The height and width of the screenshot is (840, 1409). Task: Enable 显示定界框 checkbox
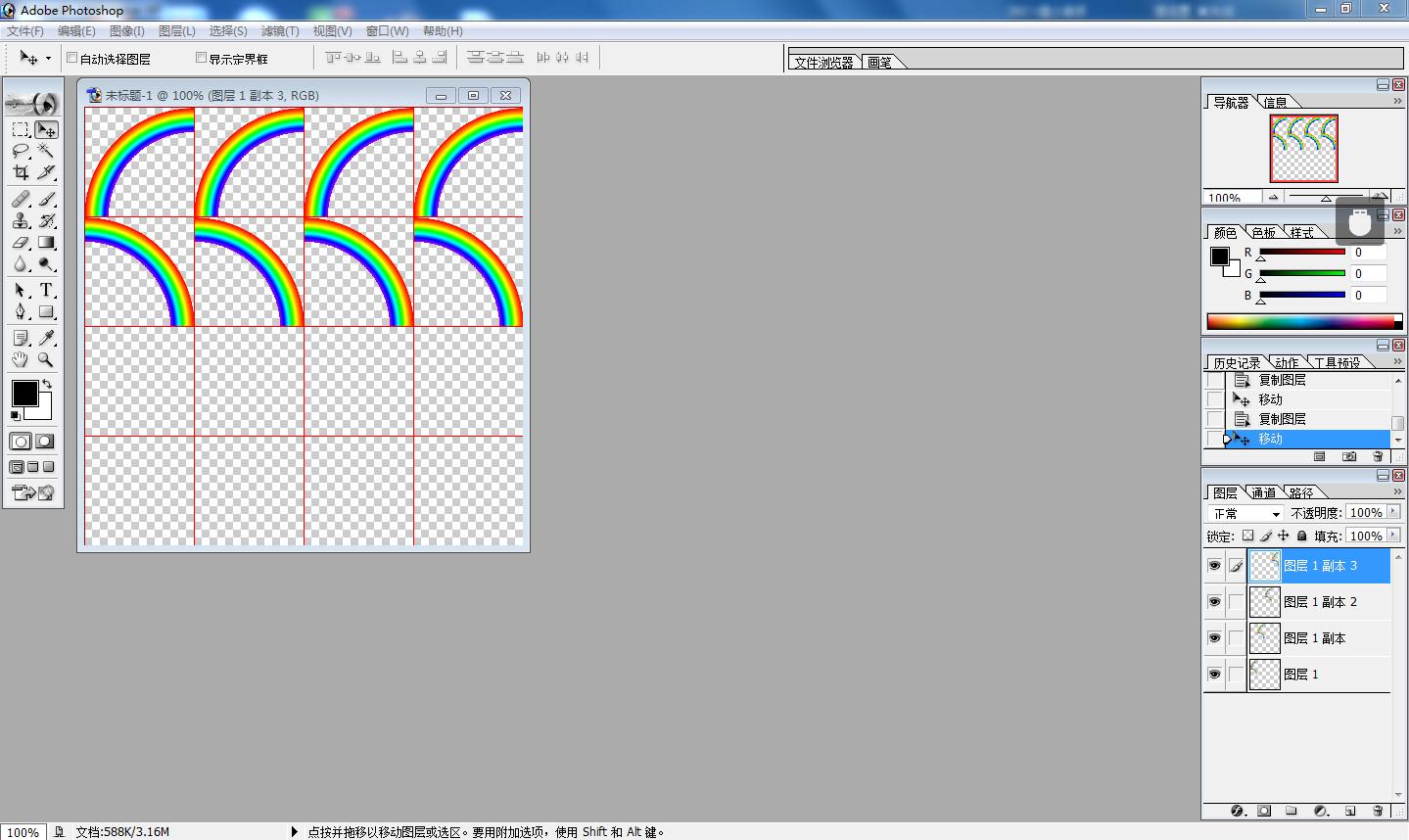pyautogui.click(x=201, y=58)
